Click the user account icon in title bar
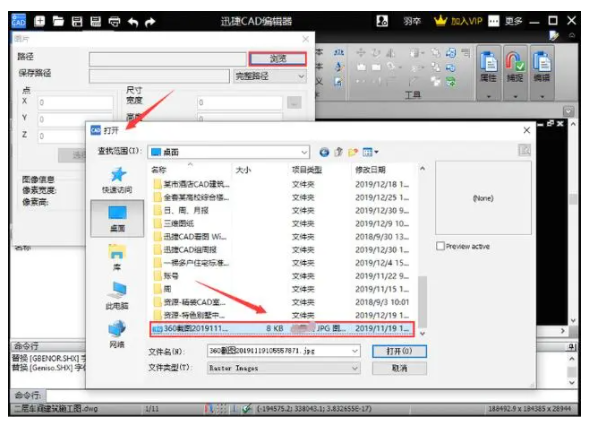The height and width of the screenshot is (423, 590). coord(382,21)
